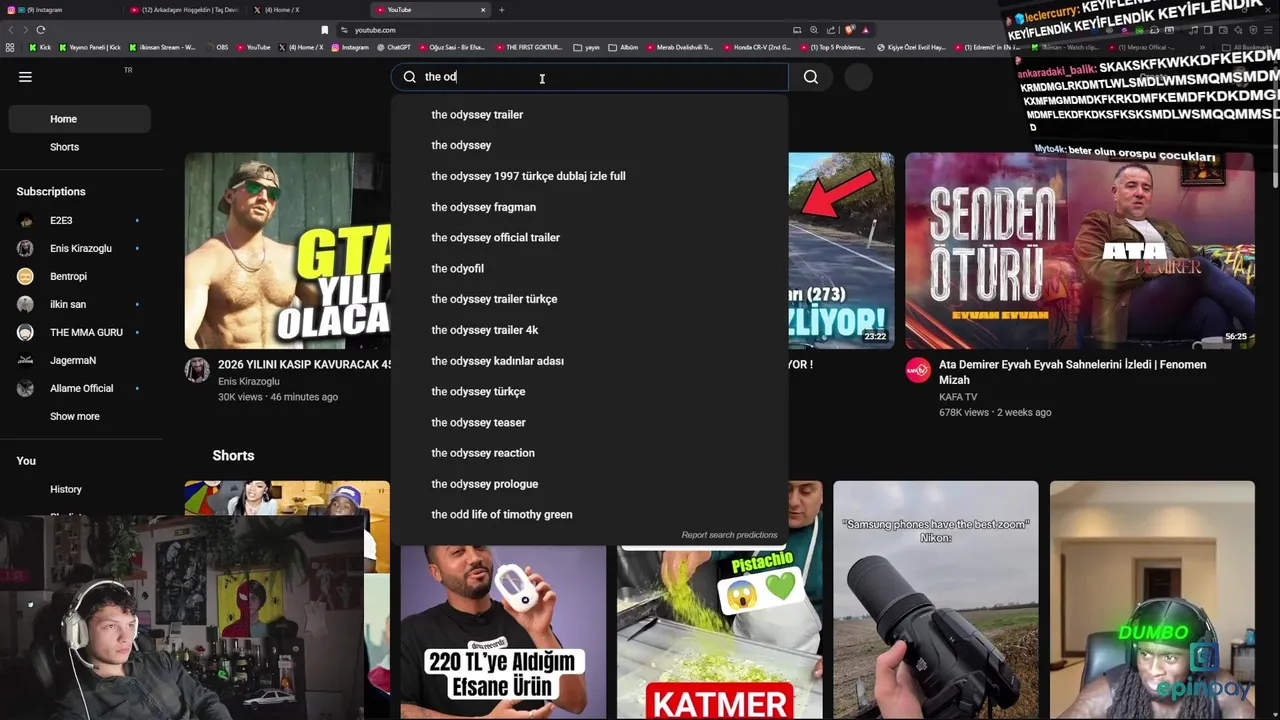
Task: Click the KAFA TV channel avatar
Action: (x=918, y=371)
